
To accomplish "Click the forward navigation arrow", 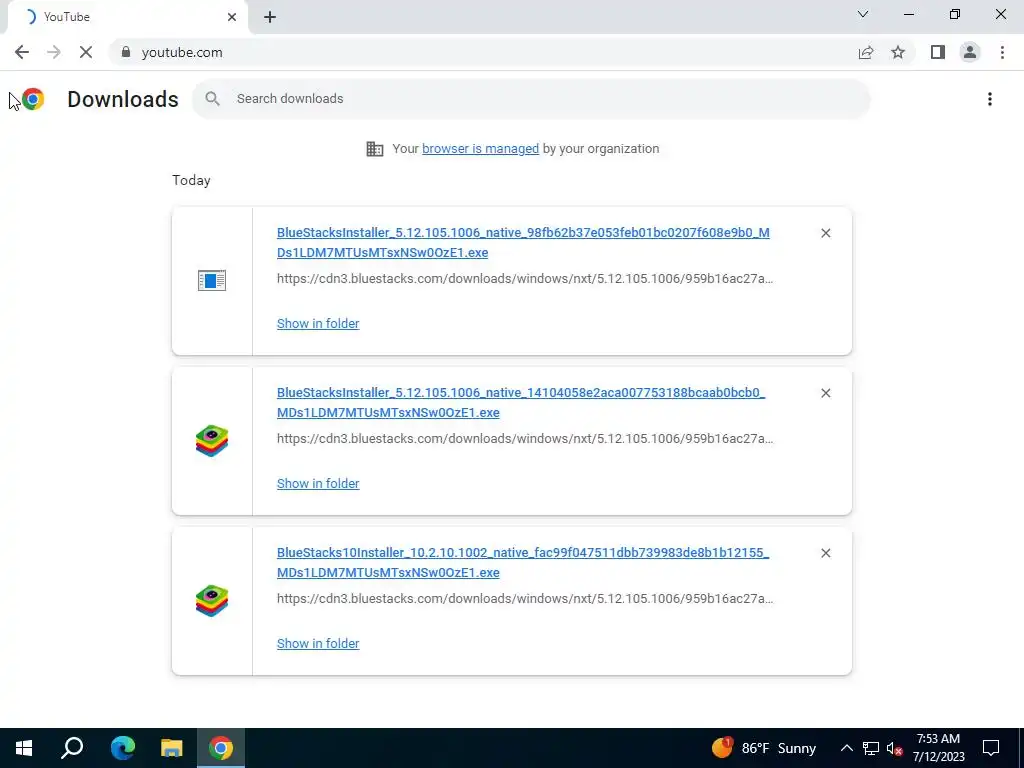I will (54, 52).
